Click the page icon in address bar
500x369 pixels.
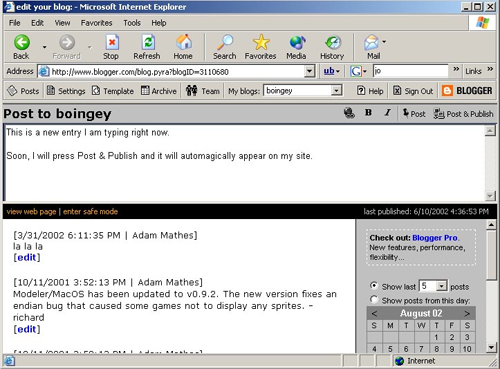point(44,71)
